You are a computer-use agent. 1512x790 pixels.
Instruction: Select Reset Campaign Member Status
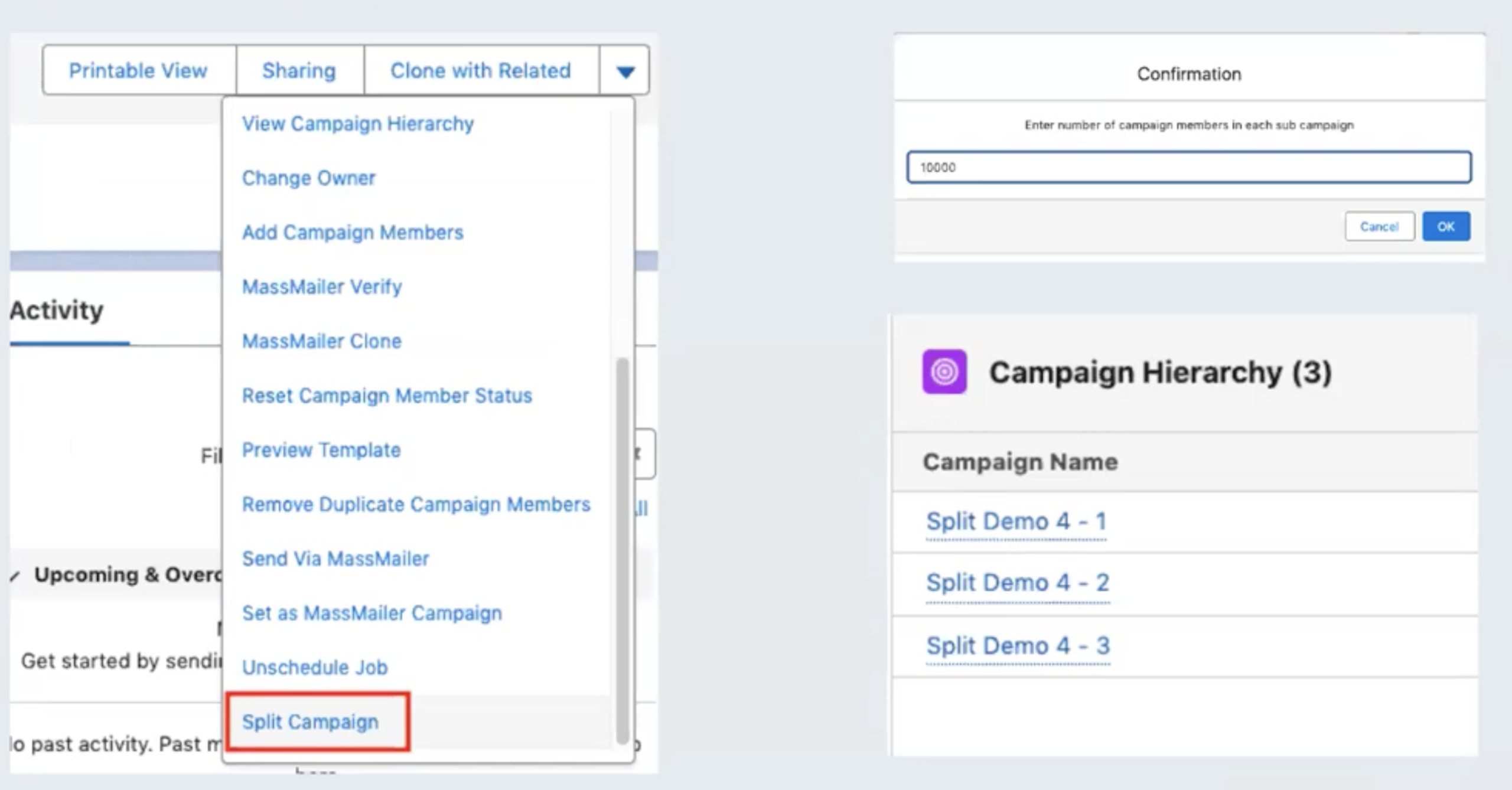387,395
